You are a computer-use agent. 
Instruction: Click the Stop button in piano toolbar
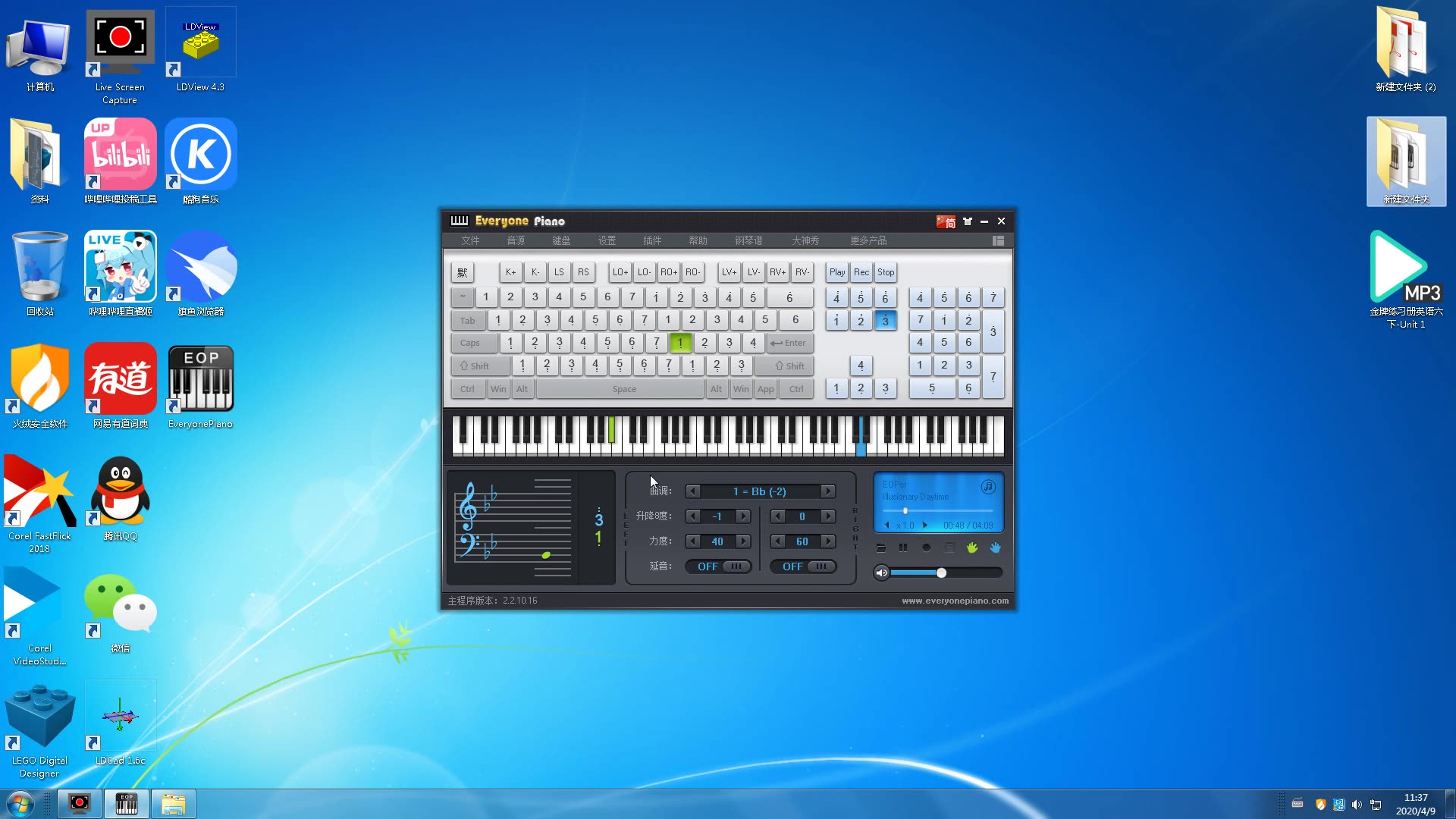pyautogui.click(x=886, y=272)
